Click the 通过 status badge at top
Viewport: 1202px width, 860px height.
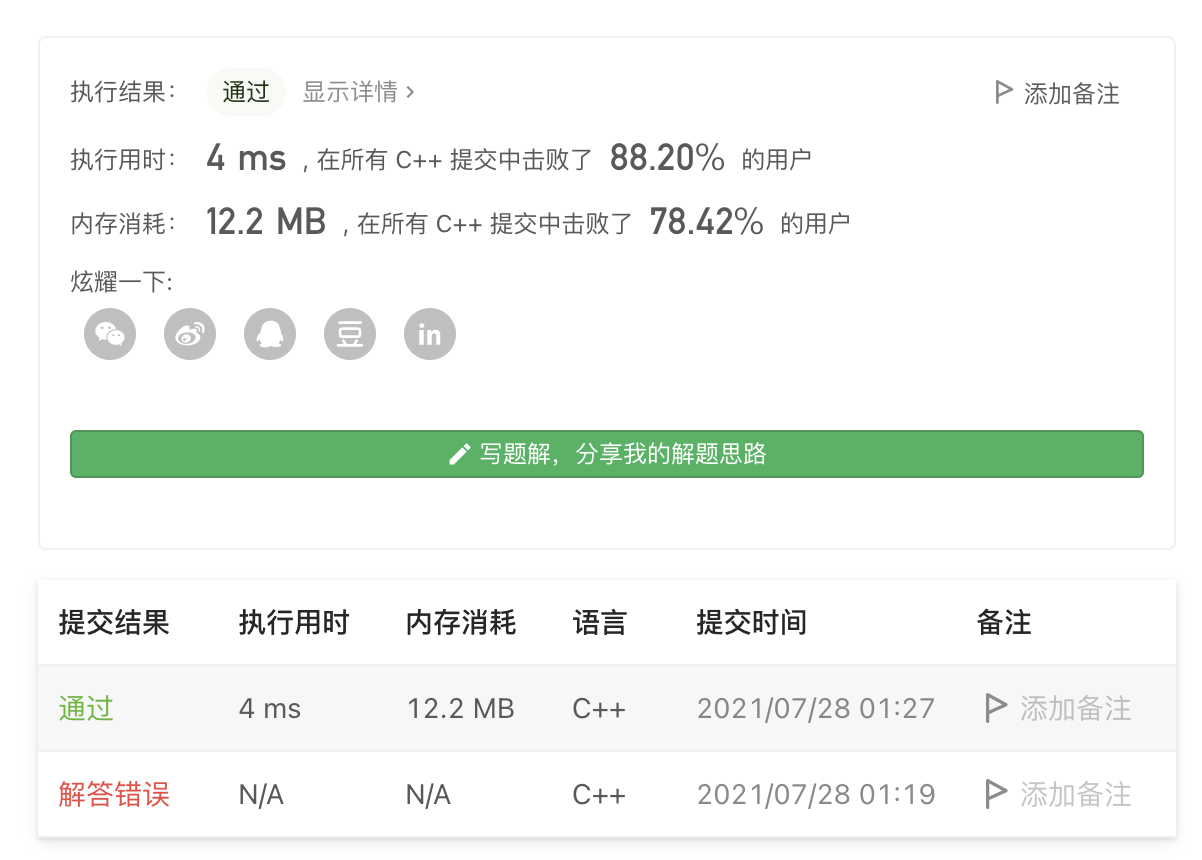pyautogui.click(x=246, y=92)
